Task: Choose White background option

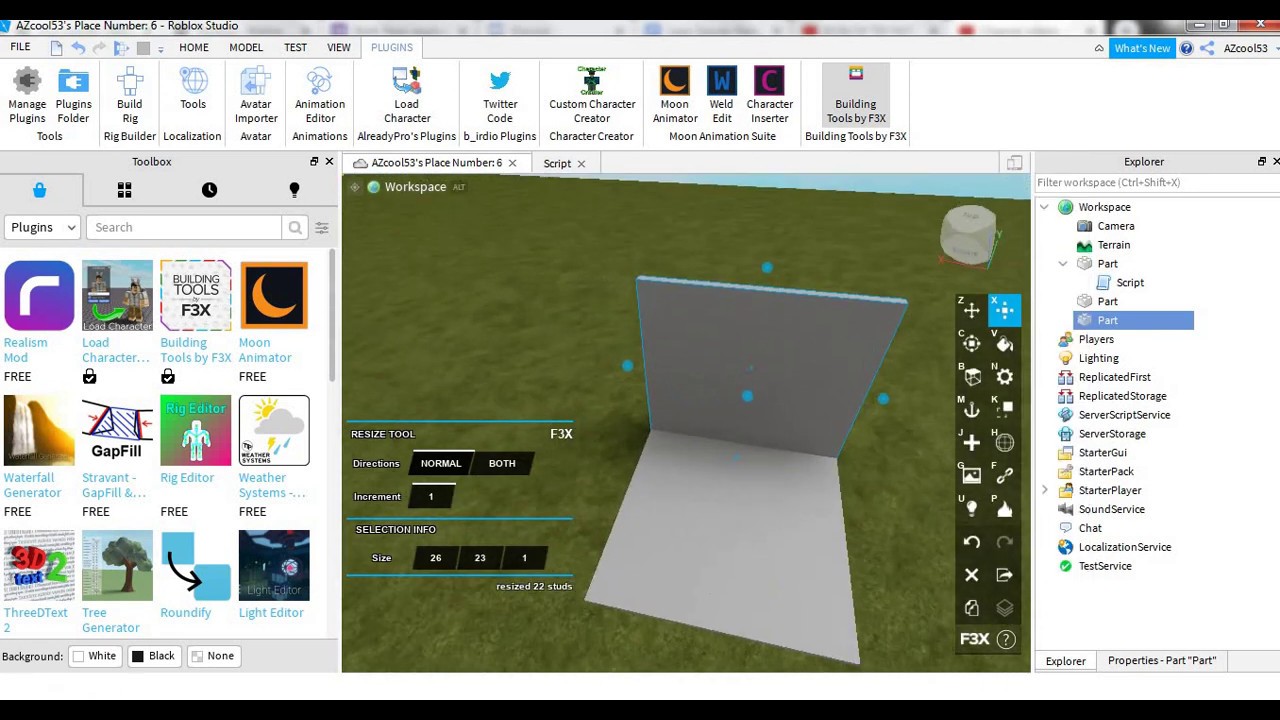Action: (94, 656)
